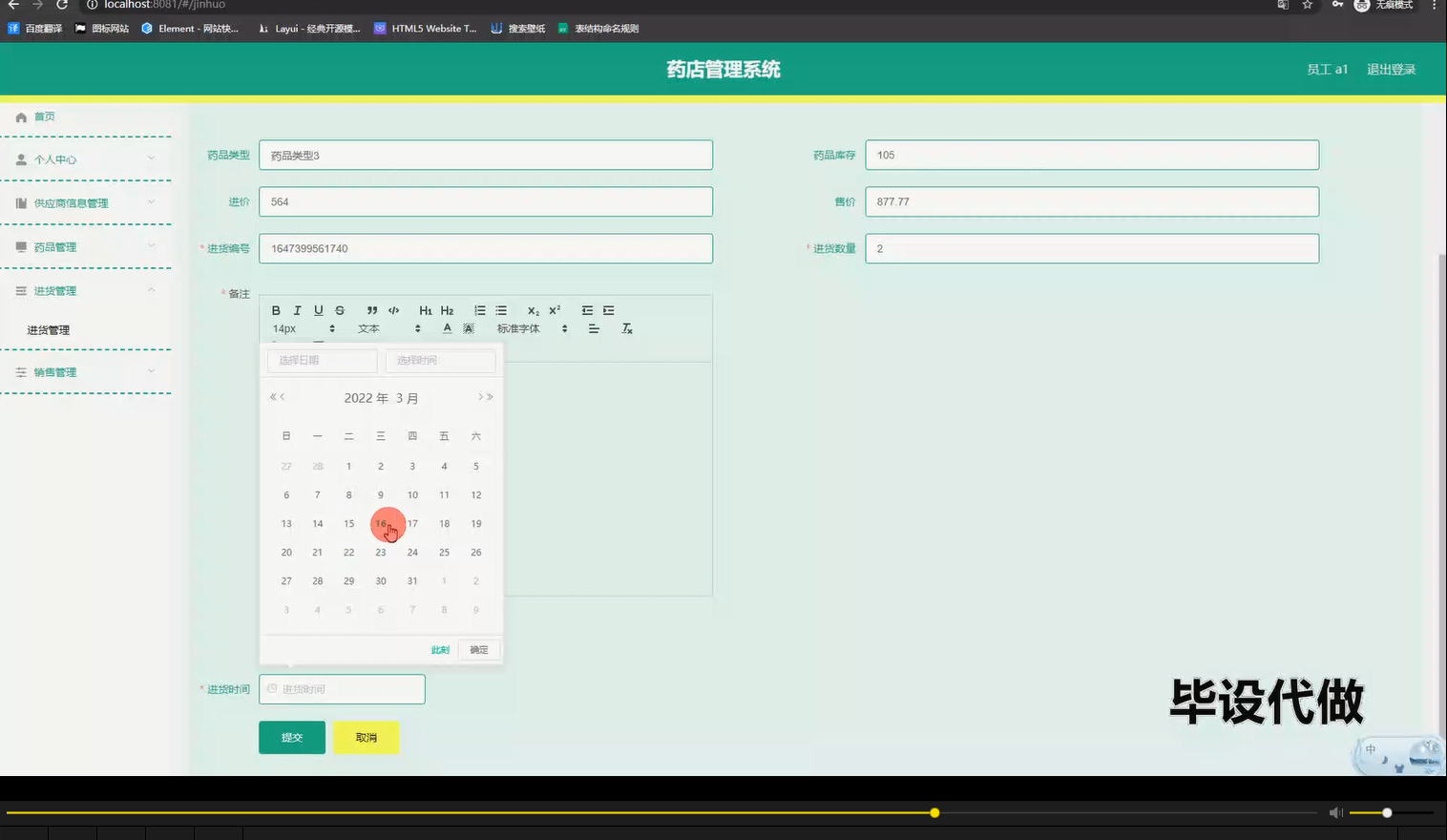Insert a blockquote using the quote icon
Viewport: 1447px width, 840px height.
click(372, 310)
